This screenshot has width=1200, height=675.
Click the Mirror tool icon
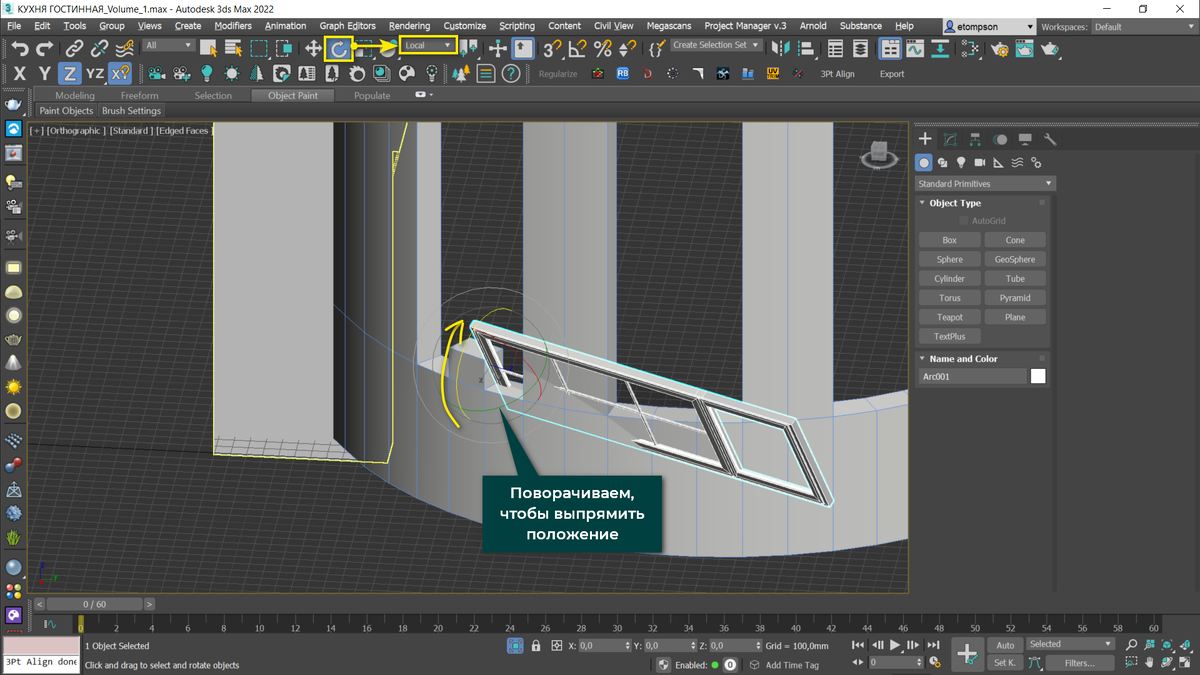tap(780, 47)
